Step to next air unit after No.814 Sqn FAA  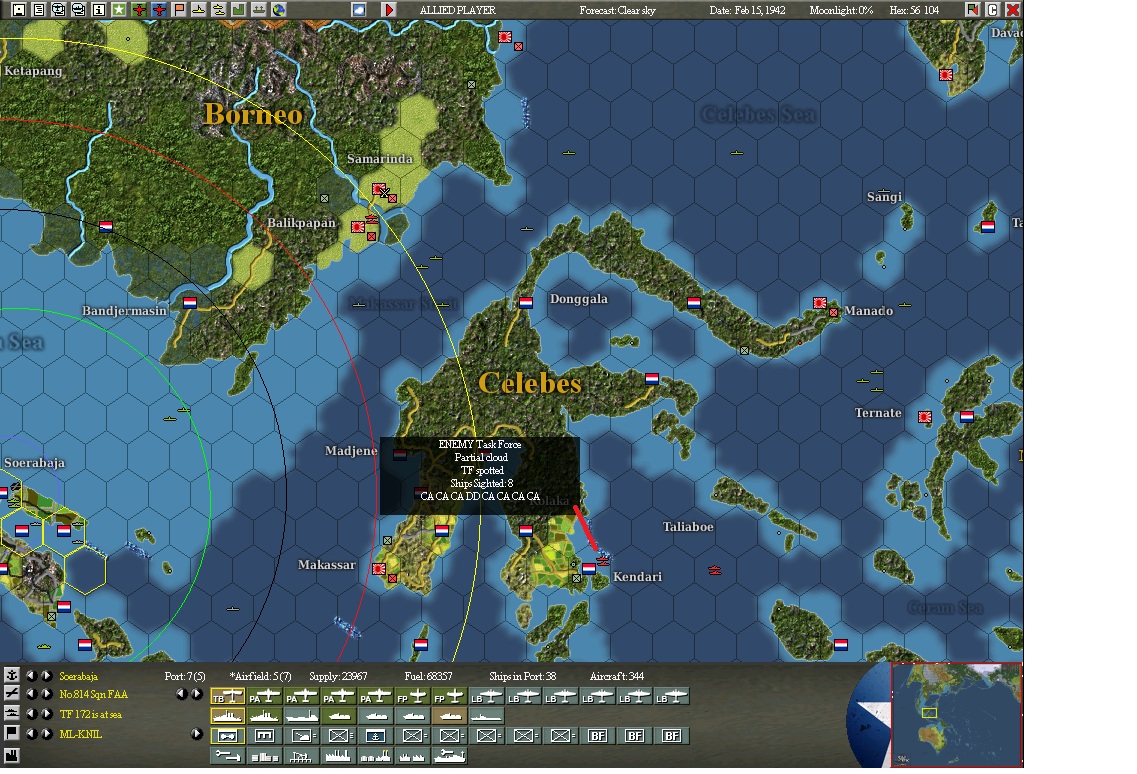[x=46, y=694]
